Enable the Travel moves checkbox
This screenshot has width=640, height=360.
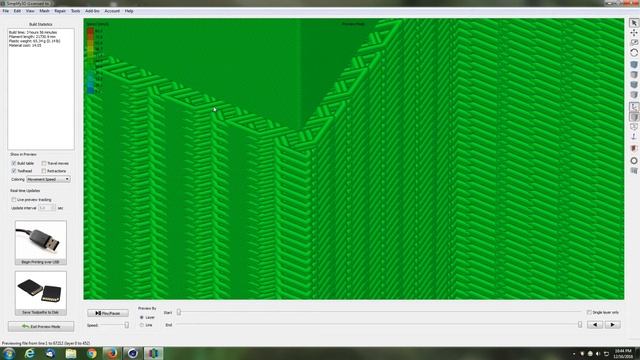pos(44,163)
